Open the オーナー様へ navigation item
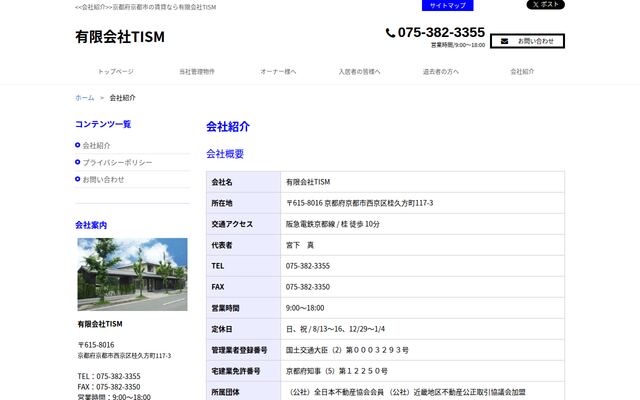This screenshot has height=400, width=640. 278,71
